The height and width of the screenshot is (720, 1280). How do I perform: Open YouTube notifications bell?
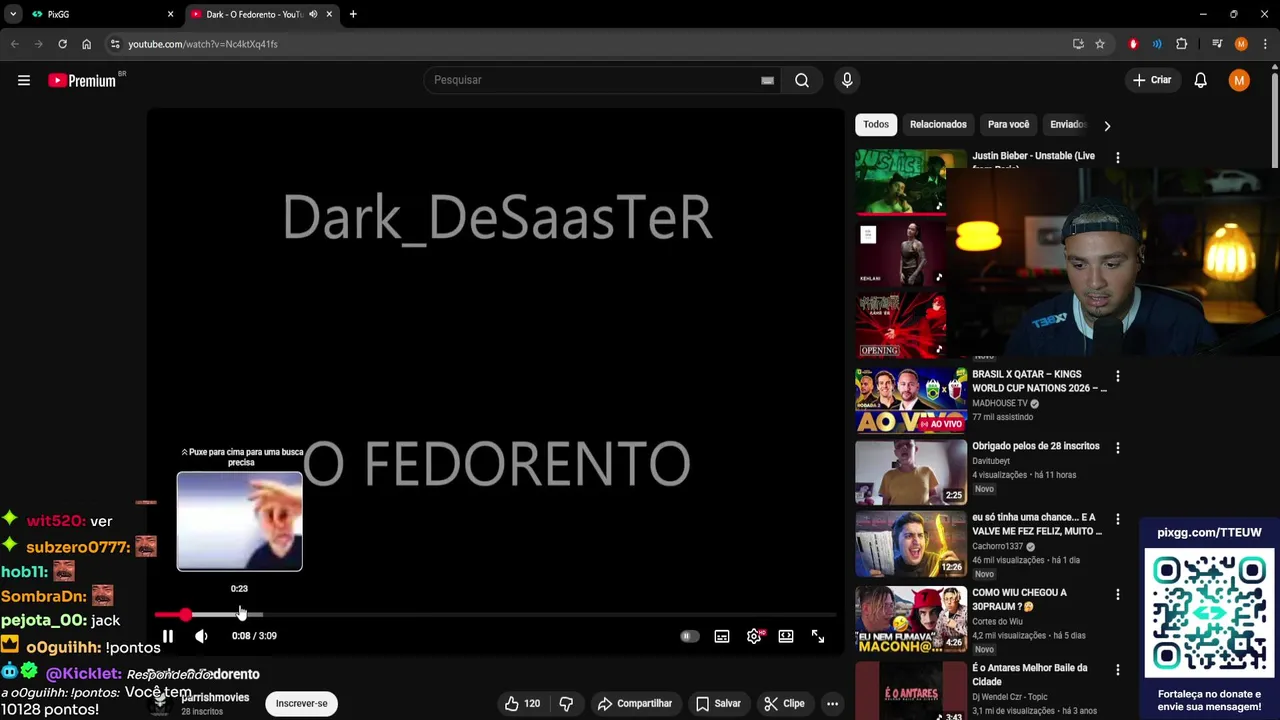1201,80
